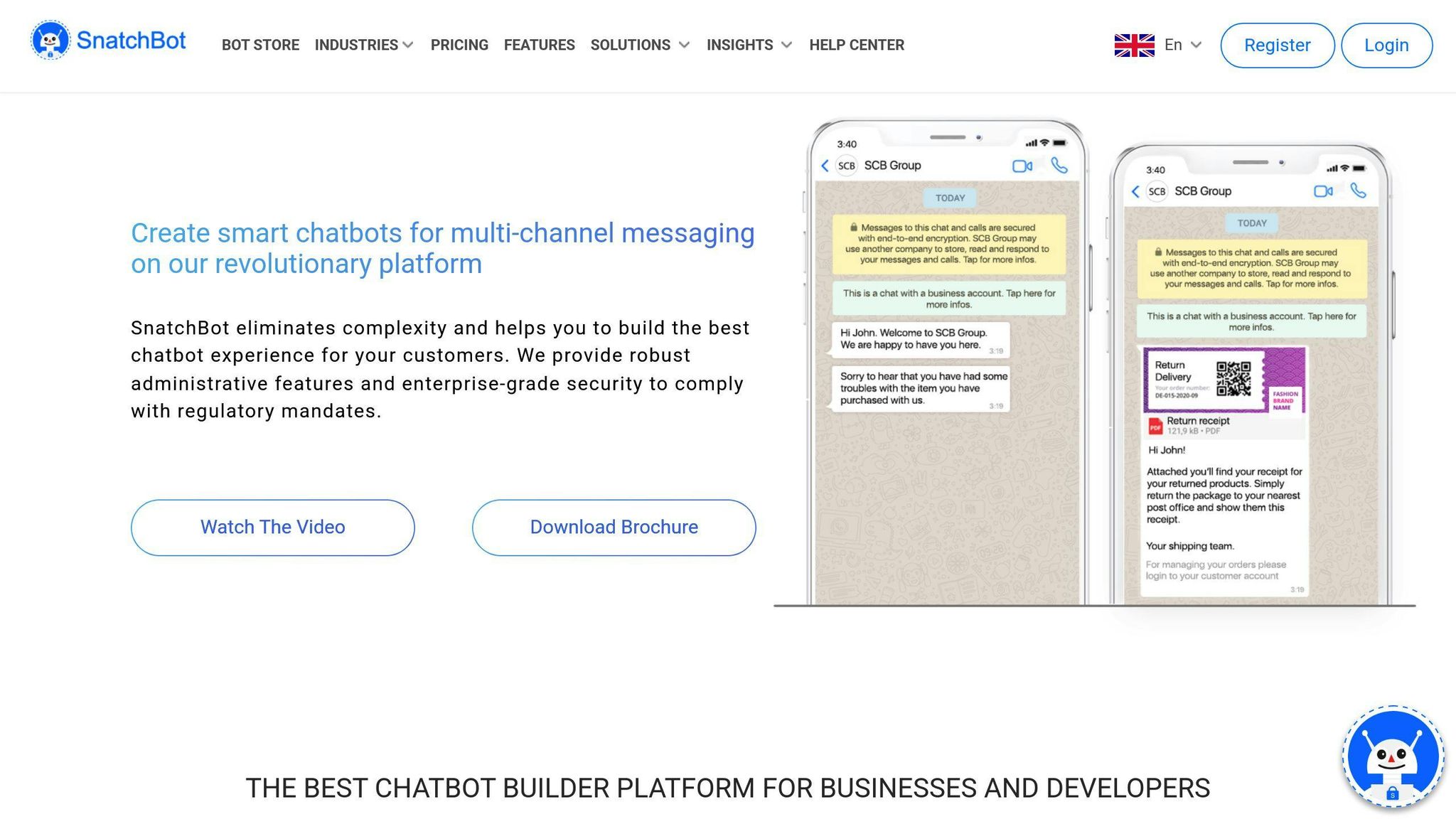The image size is (1456, 819).
Task: Tap the video call icon in left phone
Action: point(1022,166)
